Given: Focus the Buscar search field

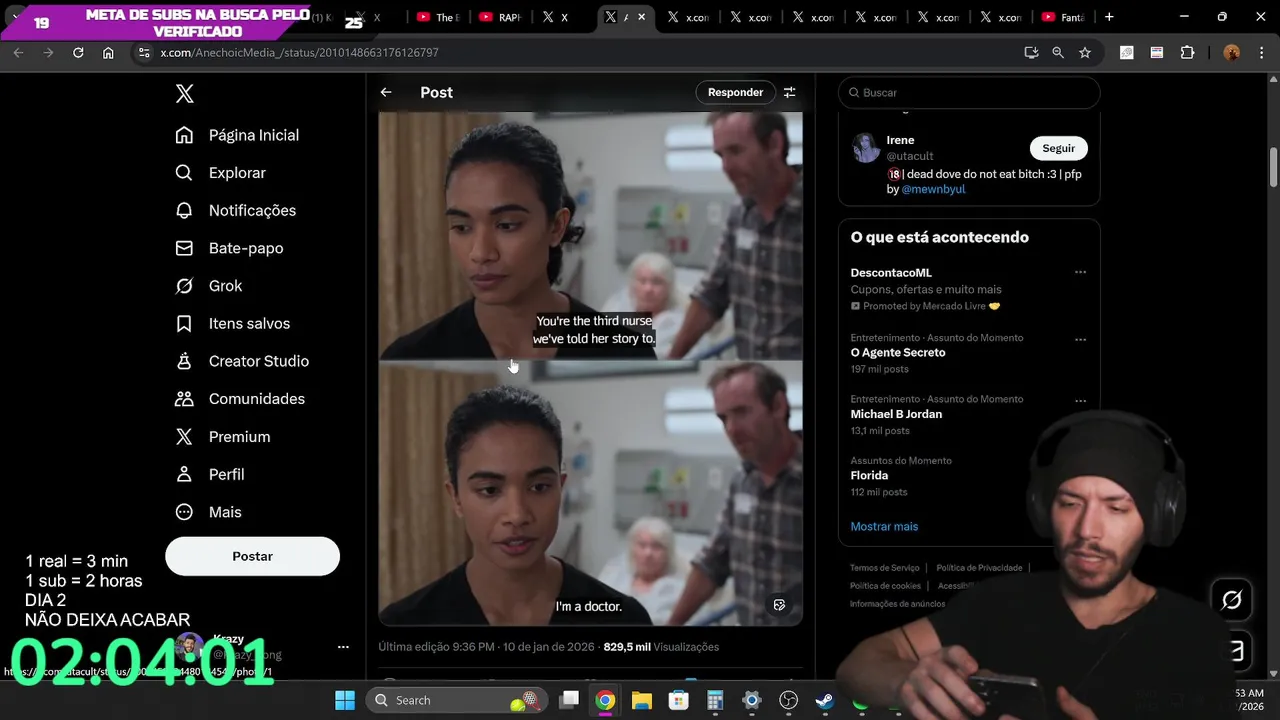Looking at the screenshot, I should pos(969,92).
